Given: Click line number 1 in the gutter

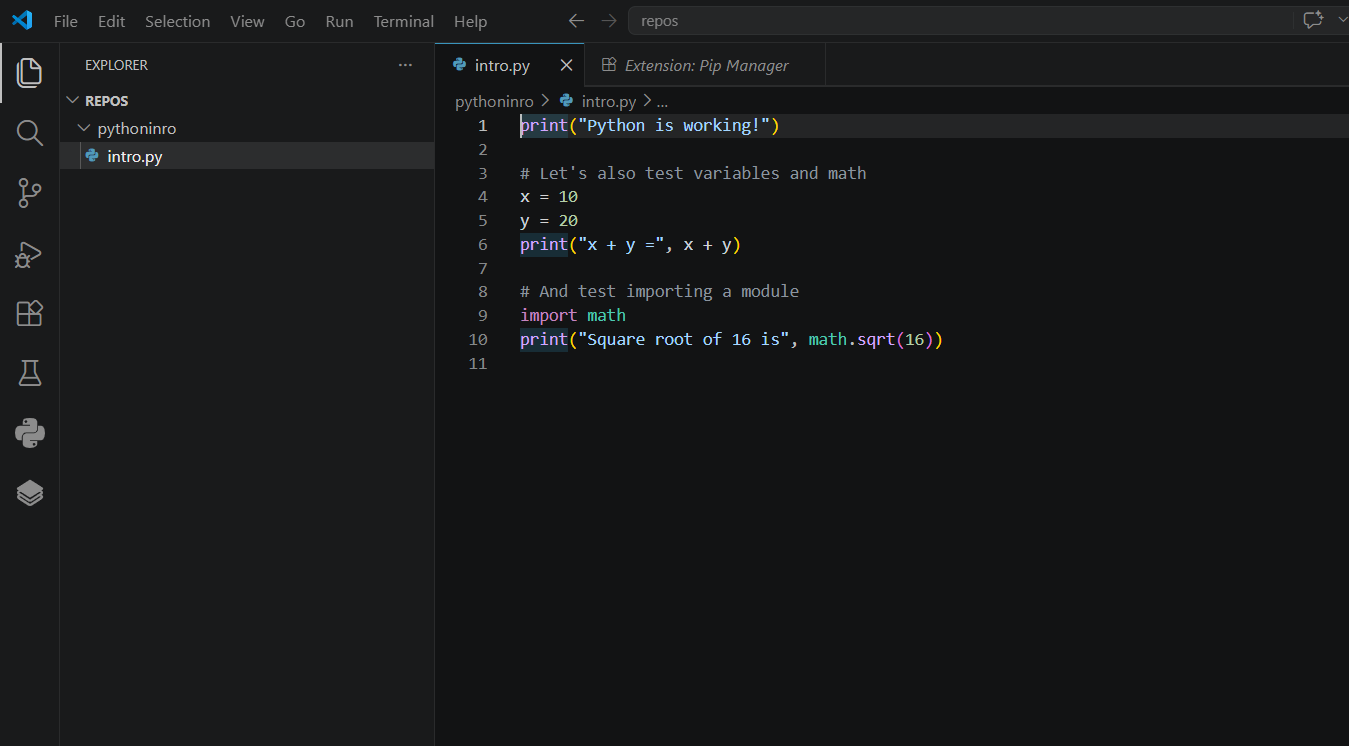Looking at the screenshot, I should coord(483,125).
